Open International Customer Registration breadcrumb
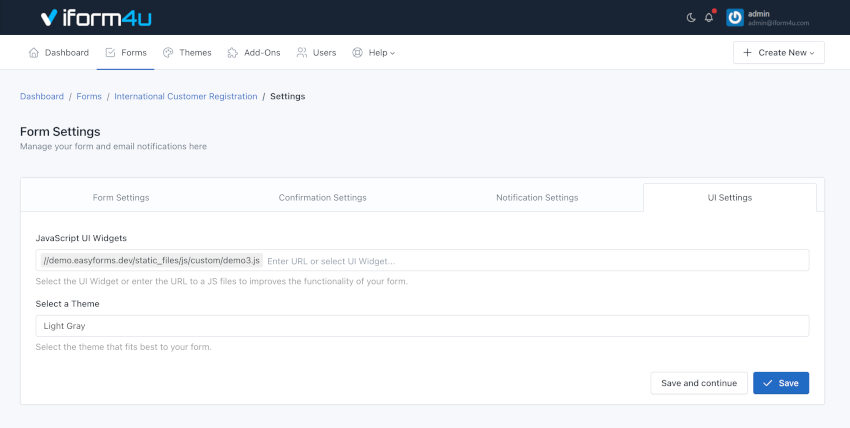The image size is (850, 428). (x=186, y=96)
